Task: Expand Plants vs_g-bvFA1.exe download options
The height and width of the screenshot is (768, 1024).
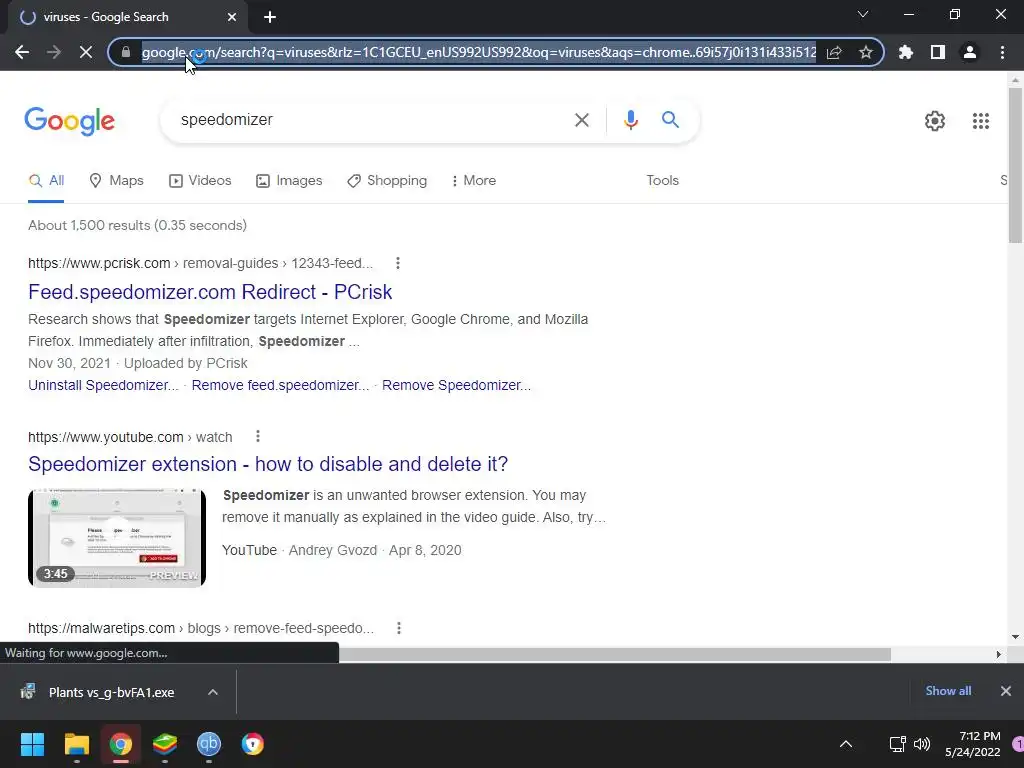Action: pyautogui.click(x=213, y=692)
